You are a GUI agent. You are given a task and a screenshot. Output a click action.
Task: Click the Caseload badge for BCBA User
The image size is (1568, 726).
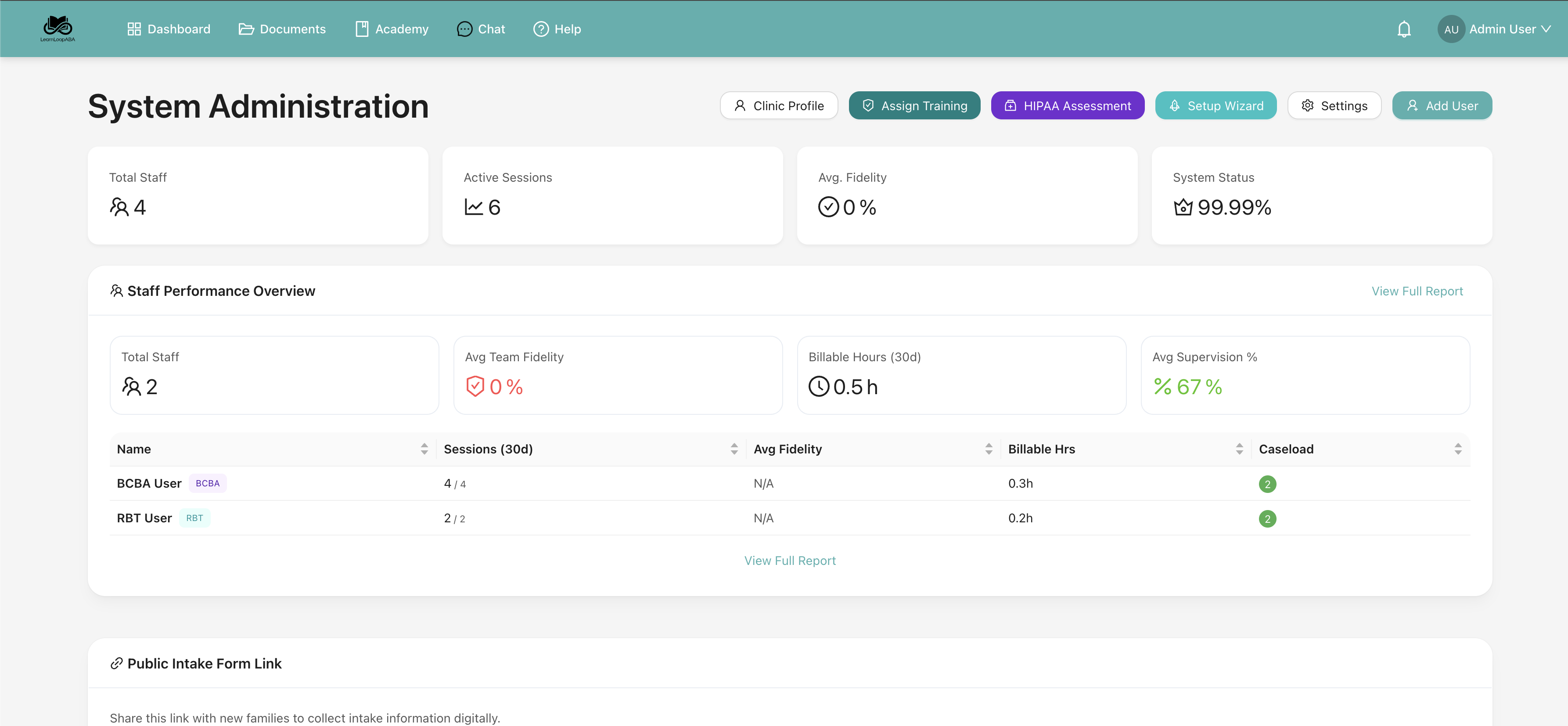[x=1268, y=484]
